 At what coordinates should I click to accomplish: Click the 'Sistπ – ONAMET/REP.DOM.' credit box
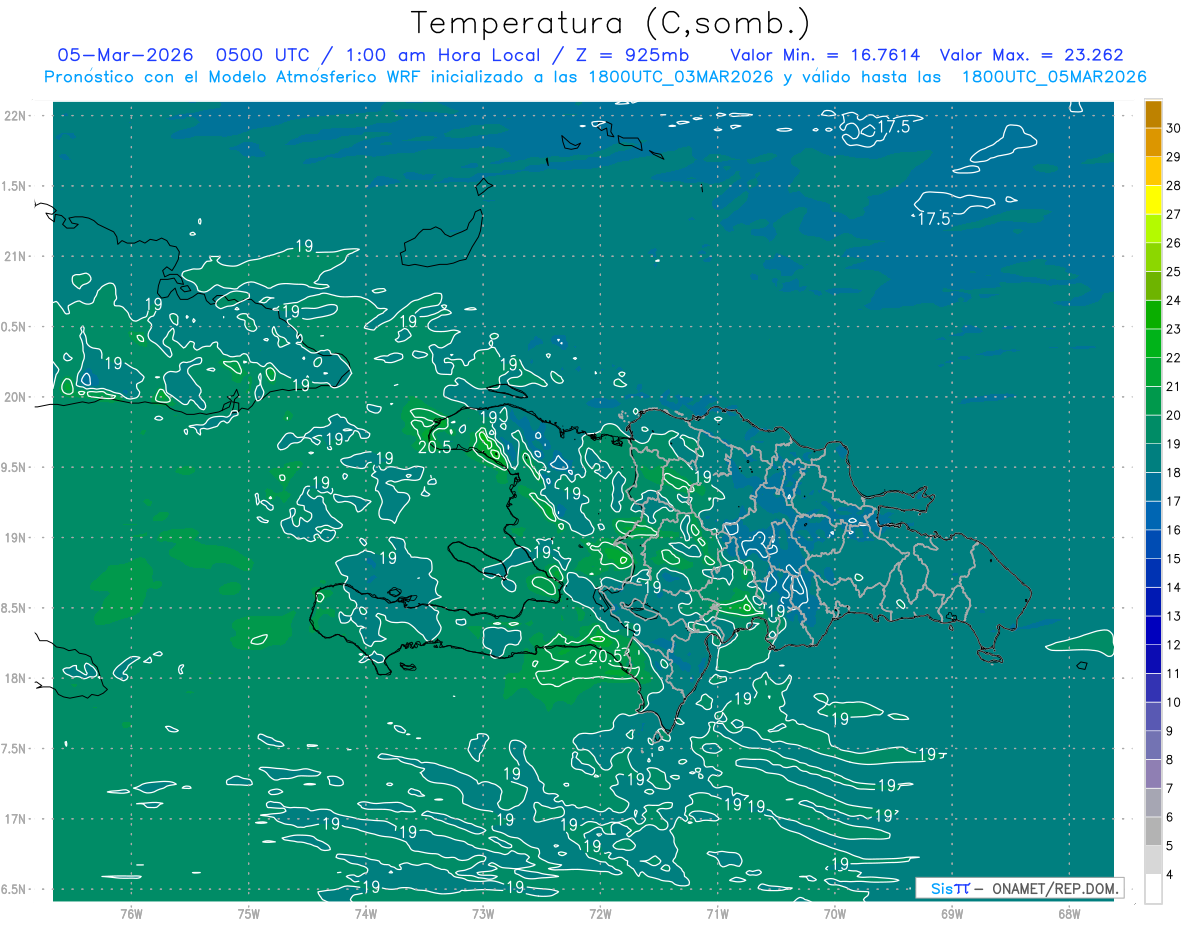point(1019,888)
